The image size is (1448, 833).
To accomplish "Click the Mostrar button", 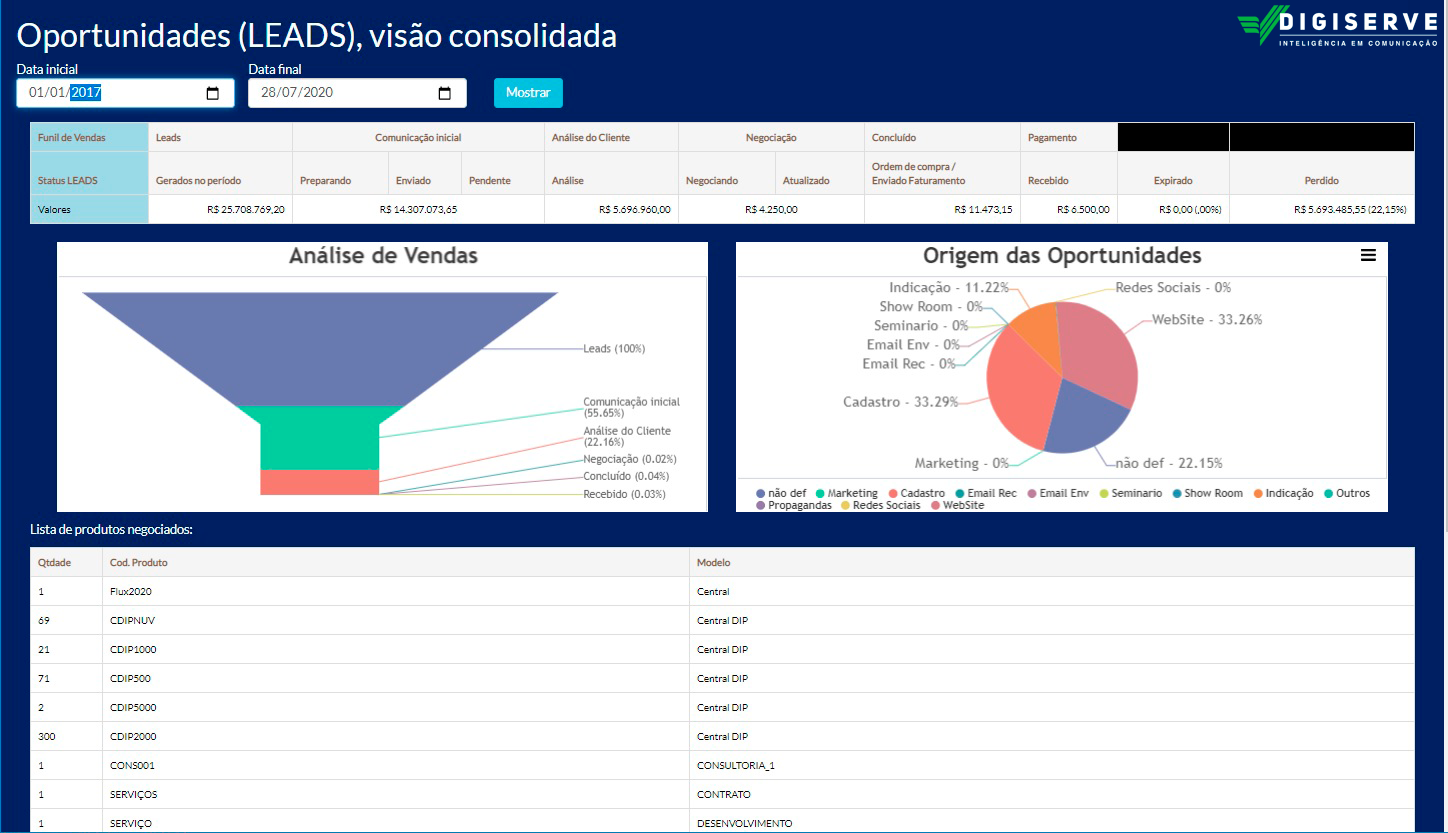I will (528, 93).
